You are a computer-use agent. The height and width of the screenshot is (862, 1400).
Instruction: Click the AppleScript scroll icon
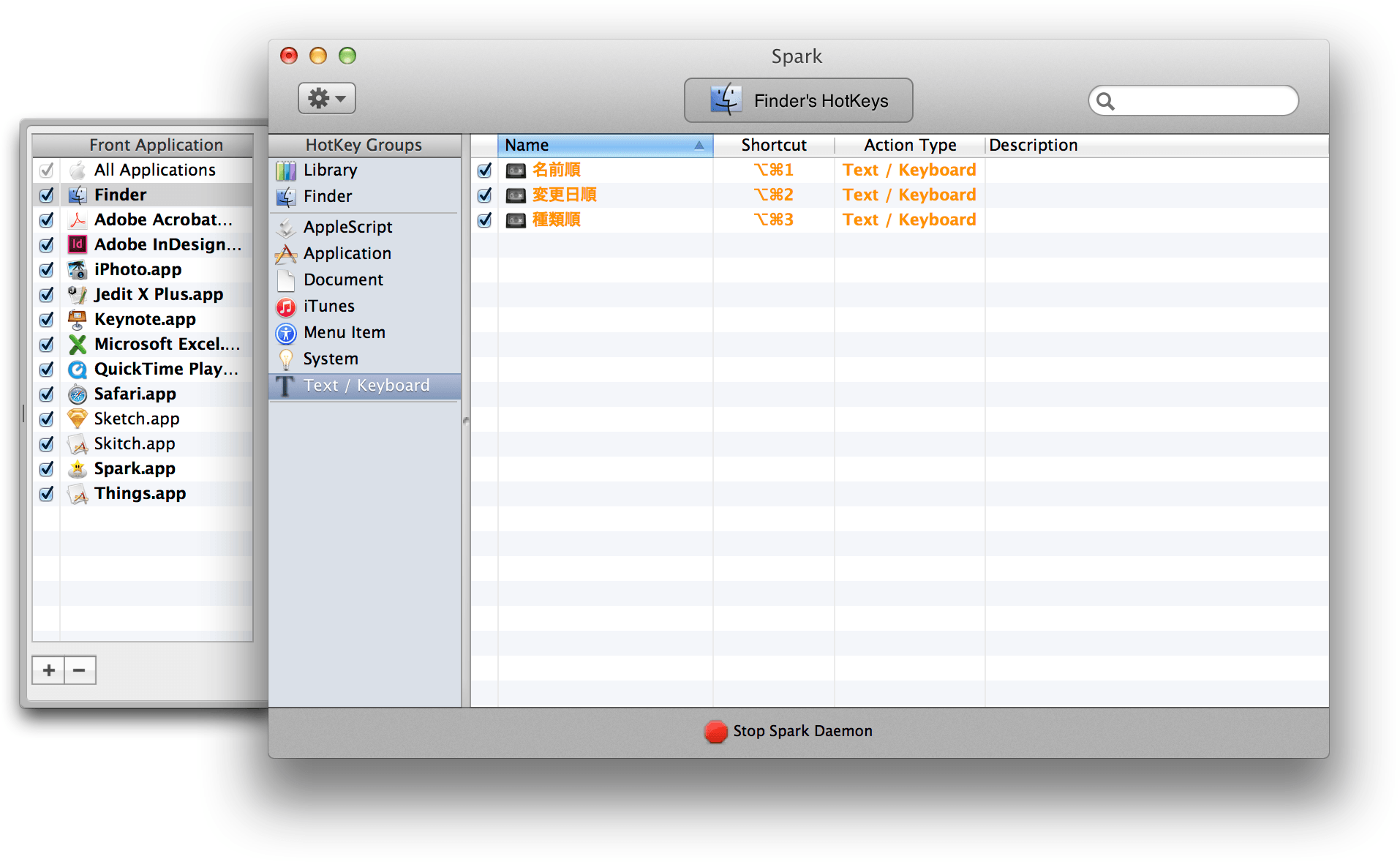tap(286, 228)
